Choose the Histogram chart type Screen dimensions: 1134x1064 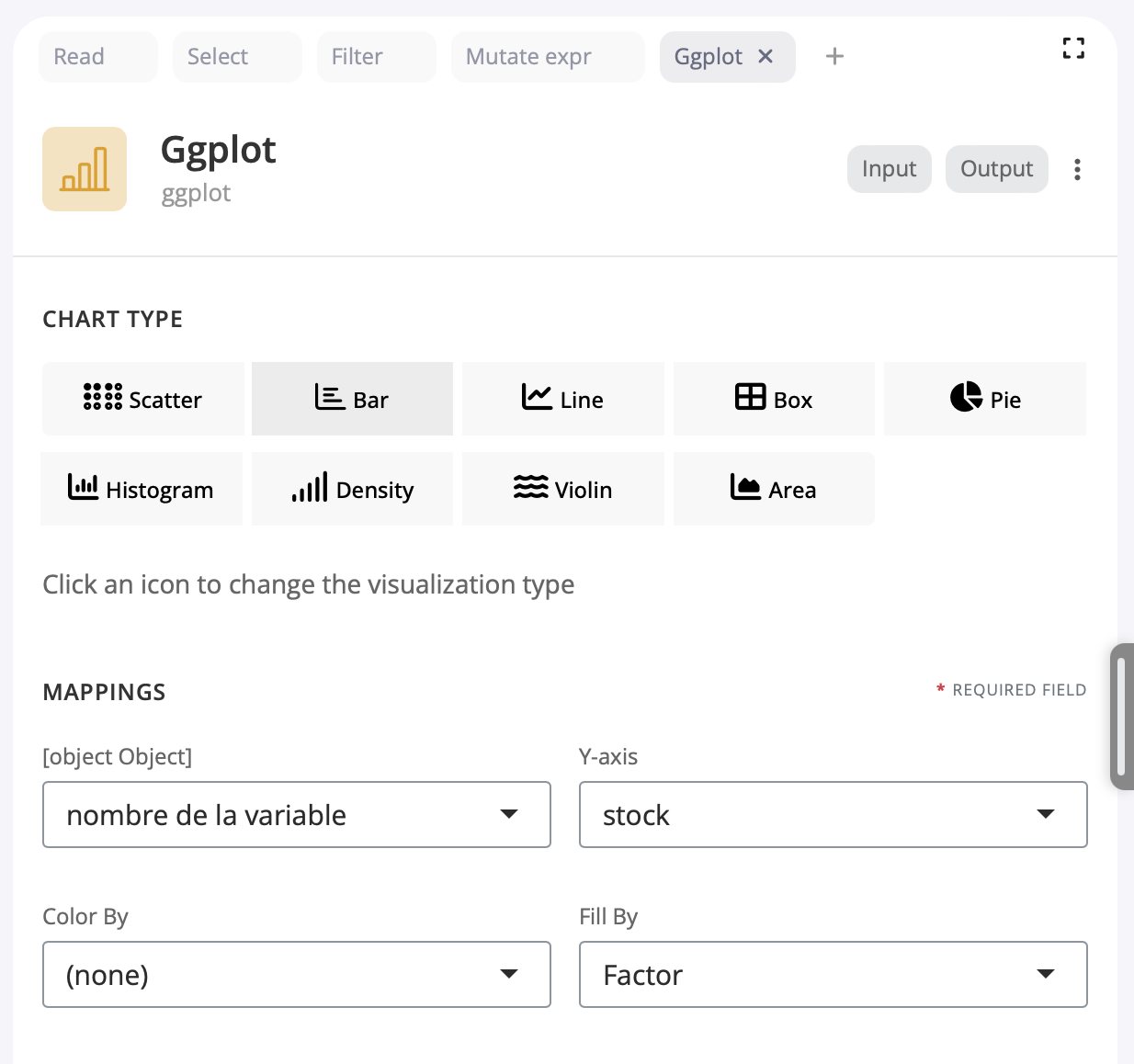(142, 489)
